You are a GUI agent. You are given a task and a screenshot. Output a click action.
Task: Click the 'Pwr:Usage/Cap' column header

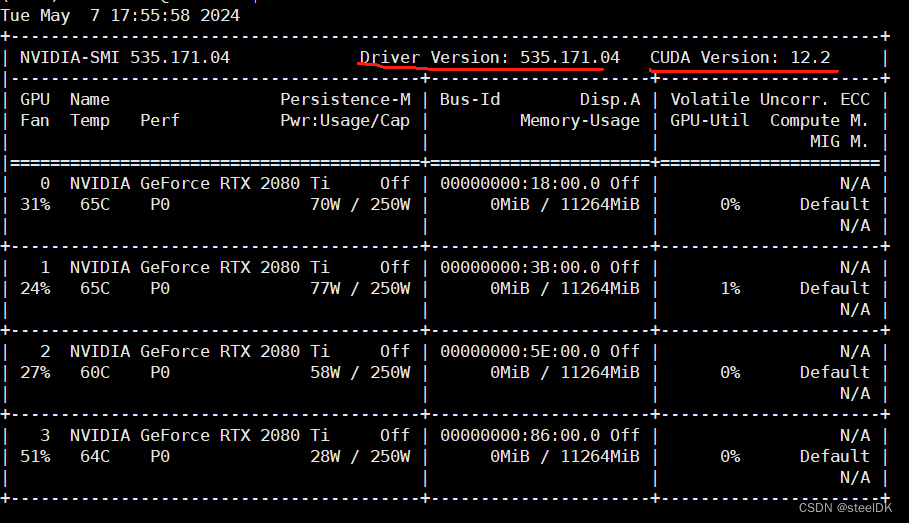pyautogui.click(x=346, y=121)
